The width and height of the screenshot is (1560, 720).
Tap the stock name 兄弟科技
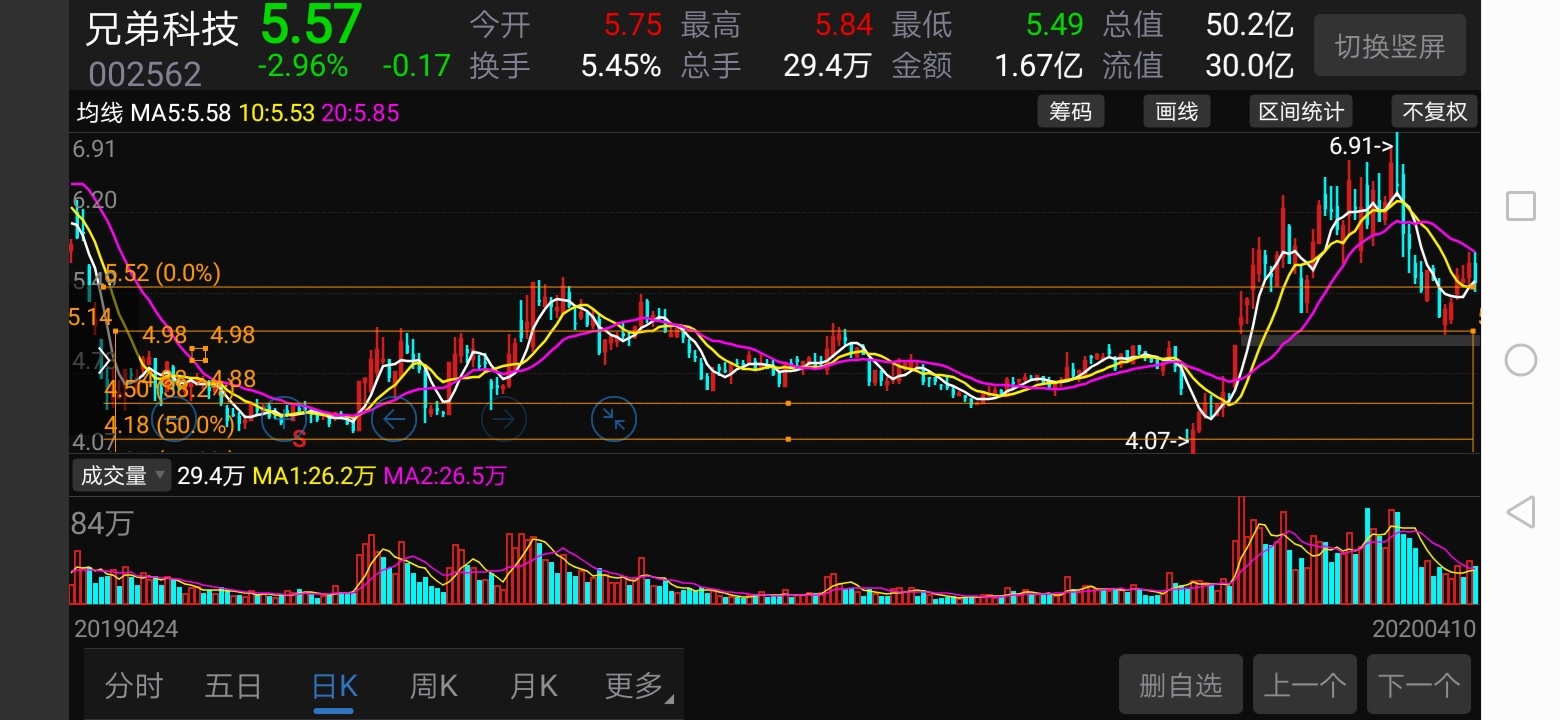(162, 28)
